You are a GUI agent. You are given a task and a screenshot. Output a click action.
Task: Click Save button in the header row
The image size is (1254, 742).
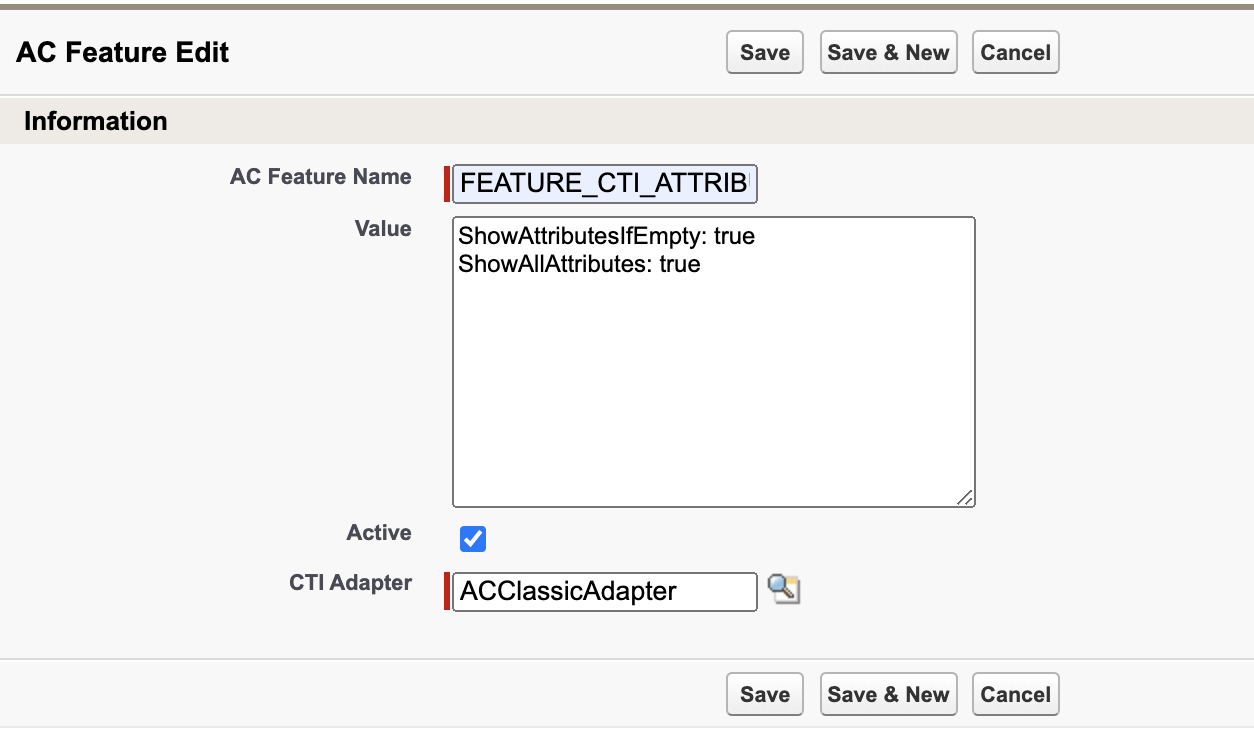(765, 52)
